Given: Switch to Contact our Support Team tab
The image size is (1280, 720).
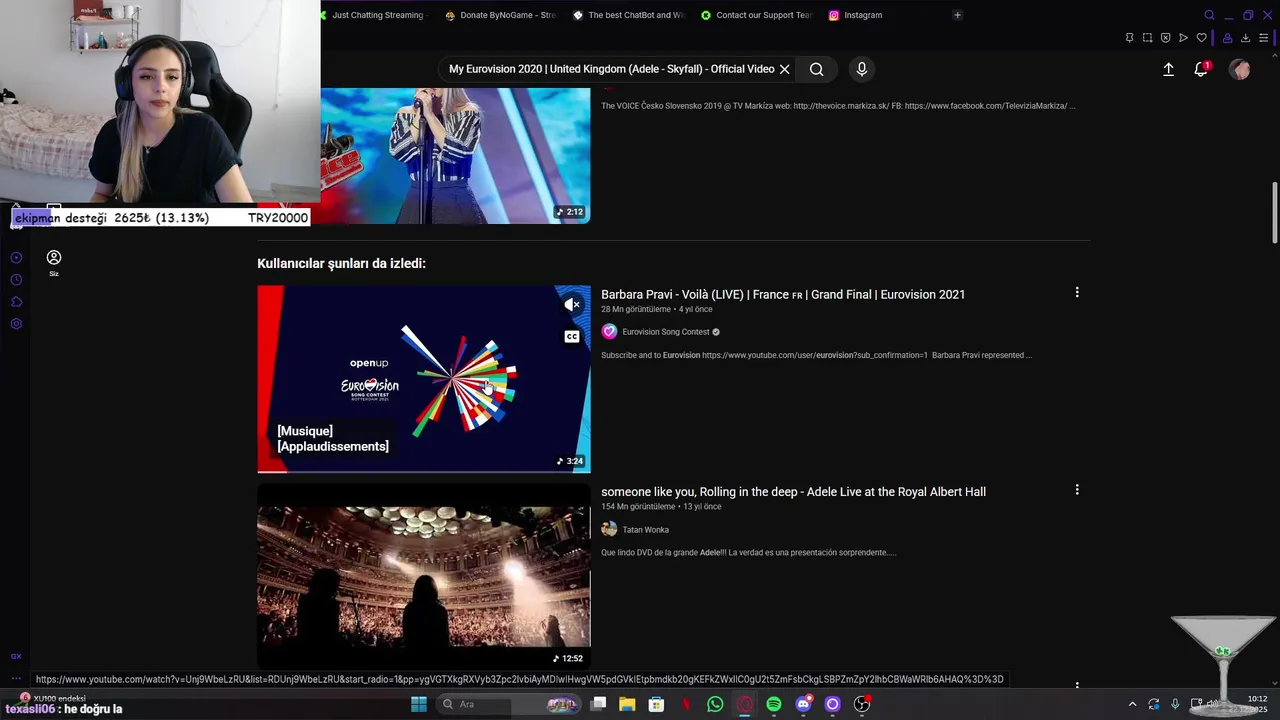Looking at the screenshot, I should coord(757,15).
